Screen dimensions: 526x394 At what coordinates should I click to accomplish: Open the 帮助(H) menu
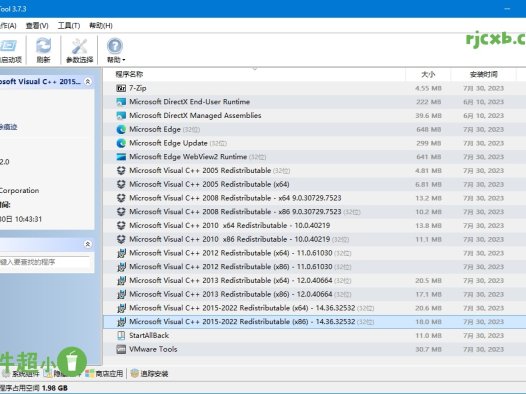pos(101,25)
